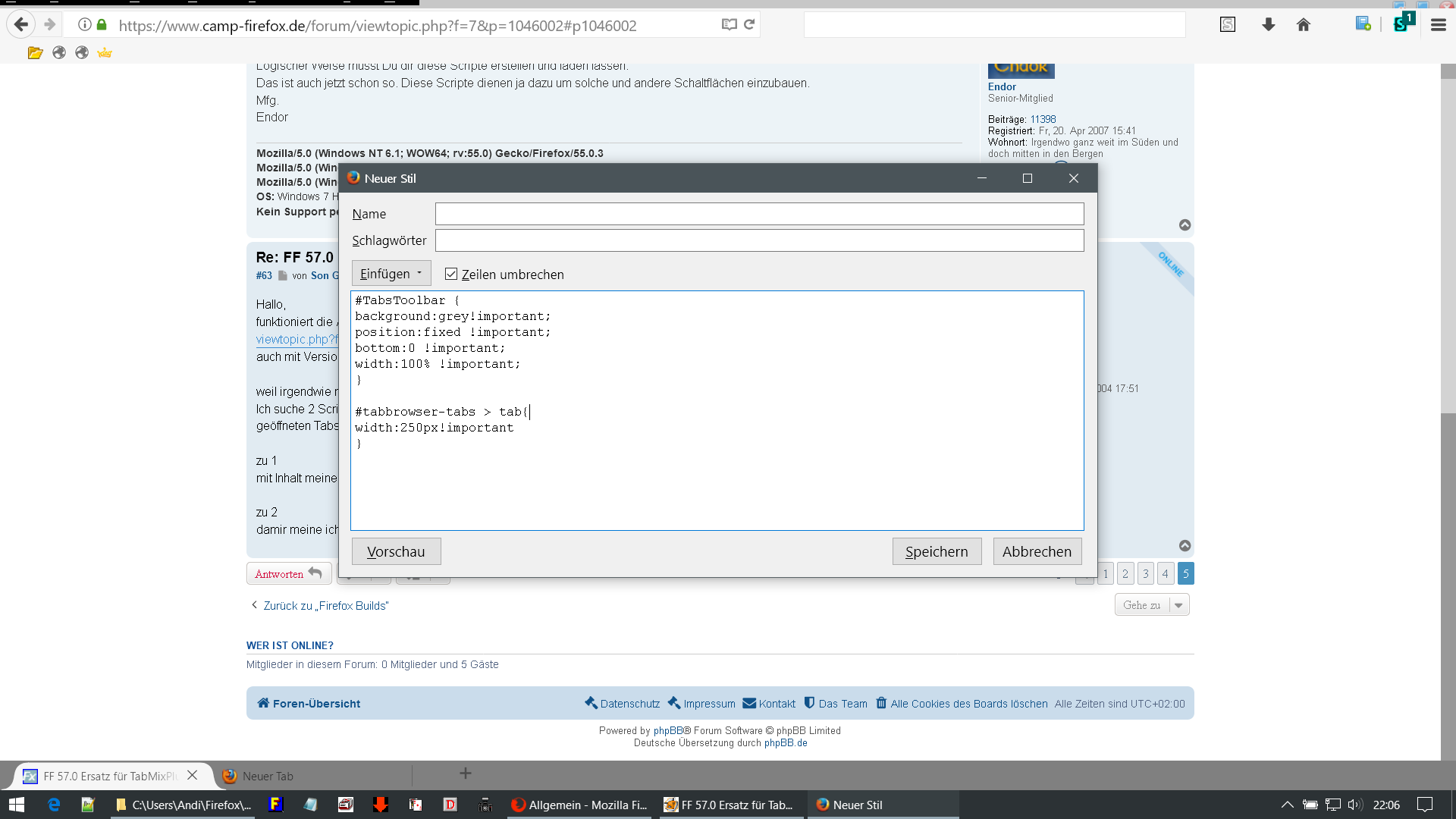Open a new tab with plus button
Viewport: 1456px width, 819px height.
pyautogui.click(x=466, y=773)
